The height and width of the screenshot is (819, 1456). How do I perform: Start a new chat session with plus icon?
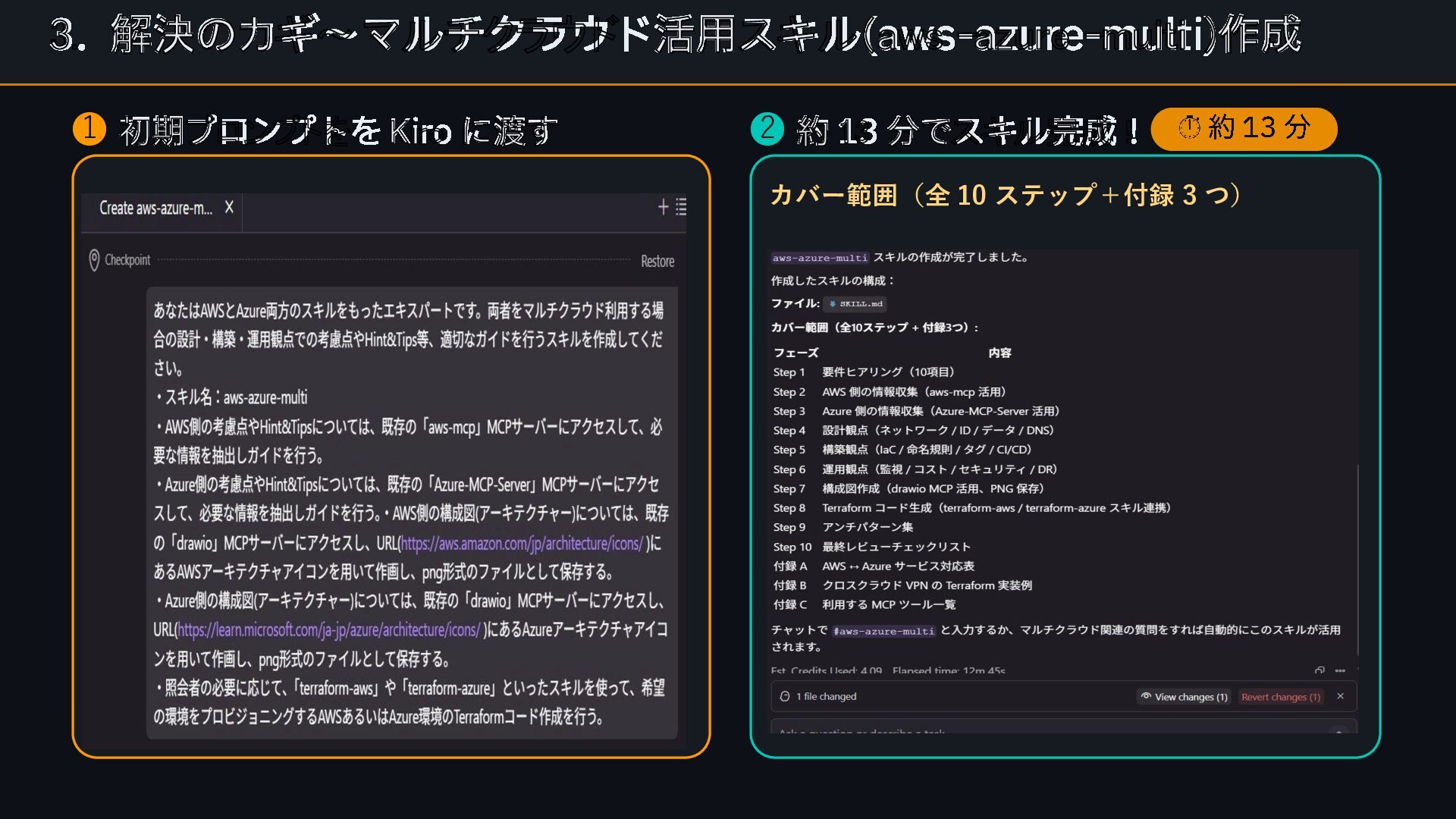click(x=663, y=207)
